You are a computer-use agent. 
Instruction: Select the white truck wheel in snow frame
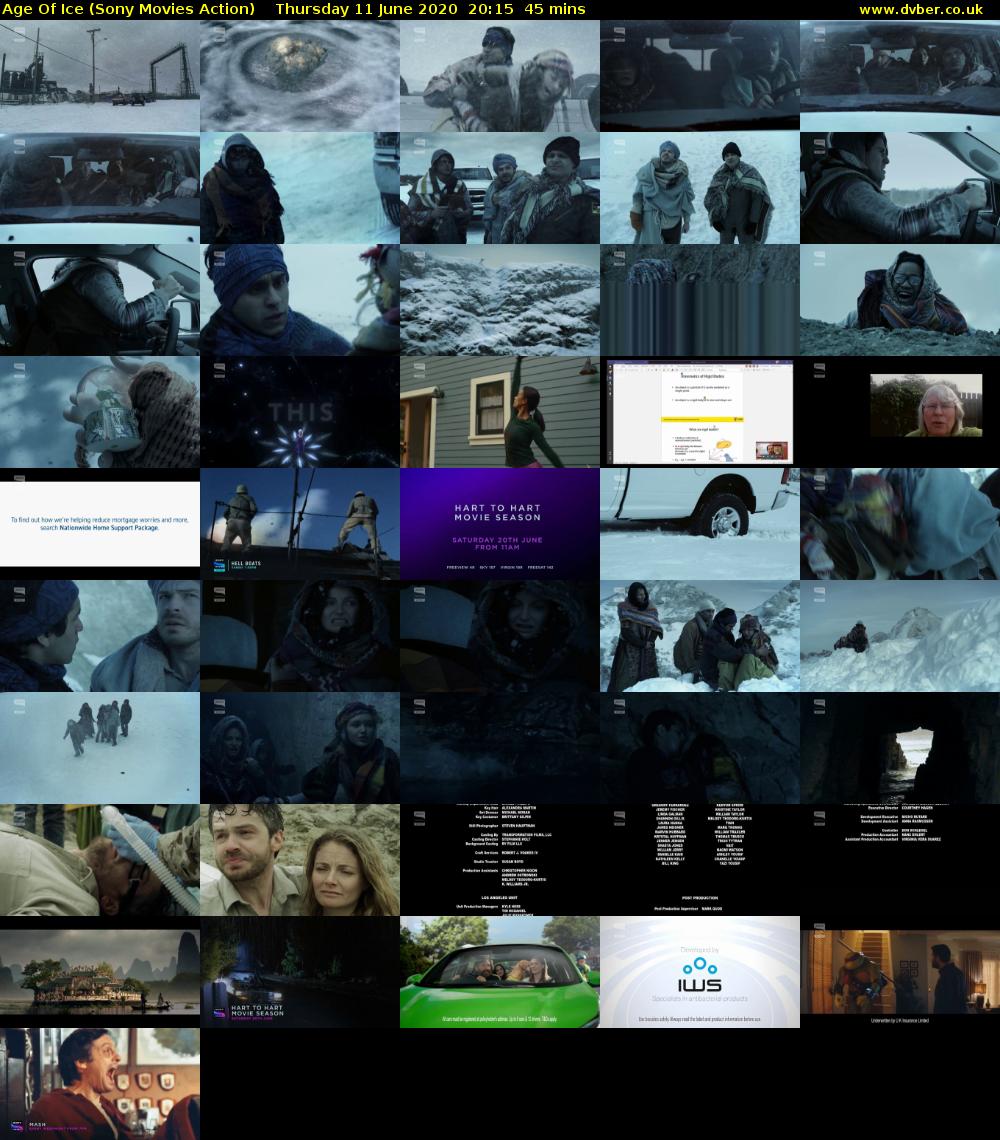[700, 523]
